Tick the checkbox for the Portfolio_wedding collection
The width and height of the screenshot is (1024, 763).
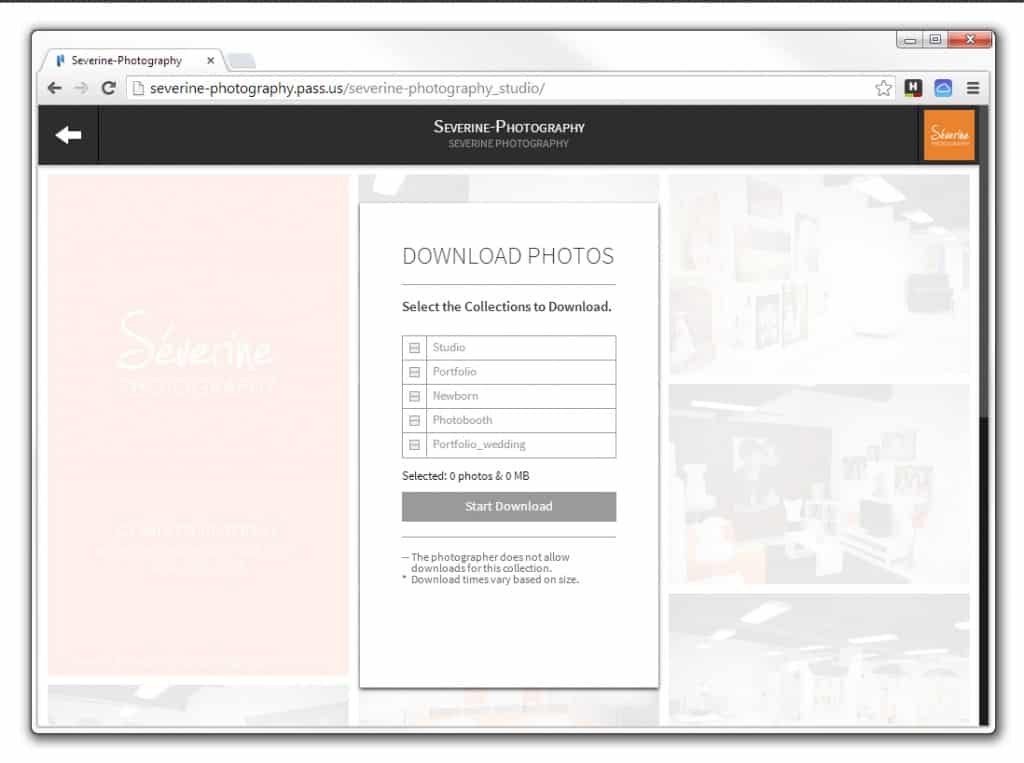(x=414, y=444)
